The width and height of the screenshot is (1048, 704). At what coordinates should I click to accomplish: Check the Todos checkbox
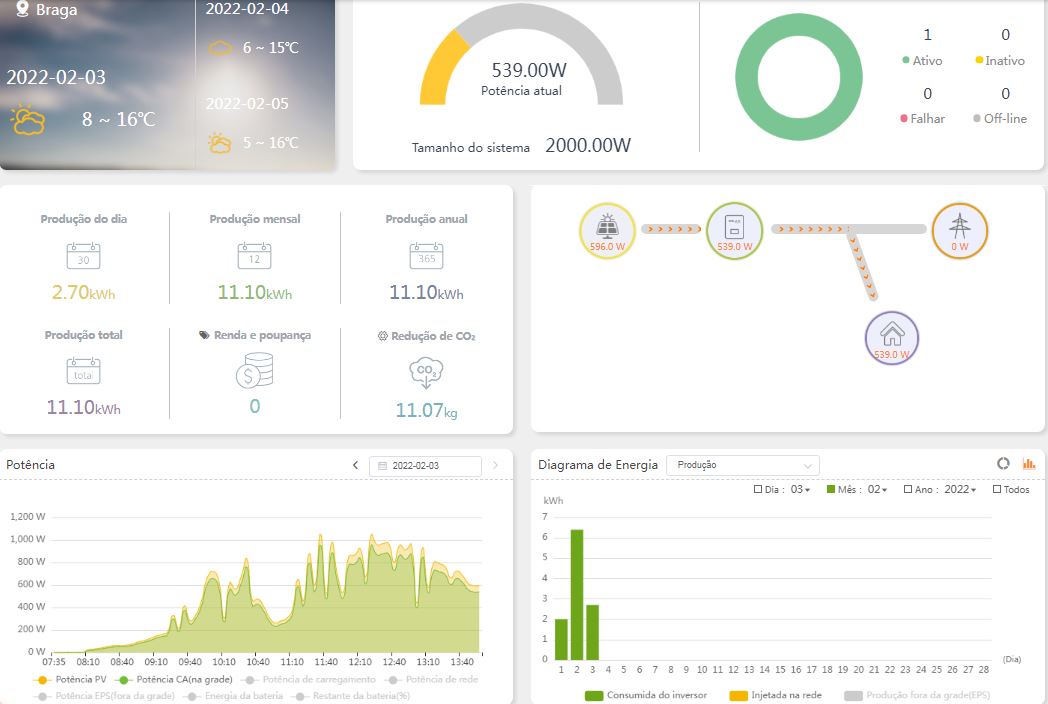click(997, 489)
